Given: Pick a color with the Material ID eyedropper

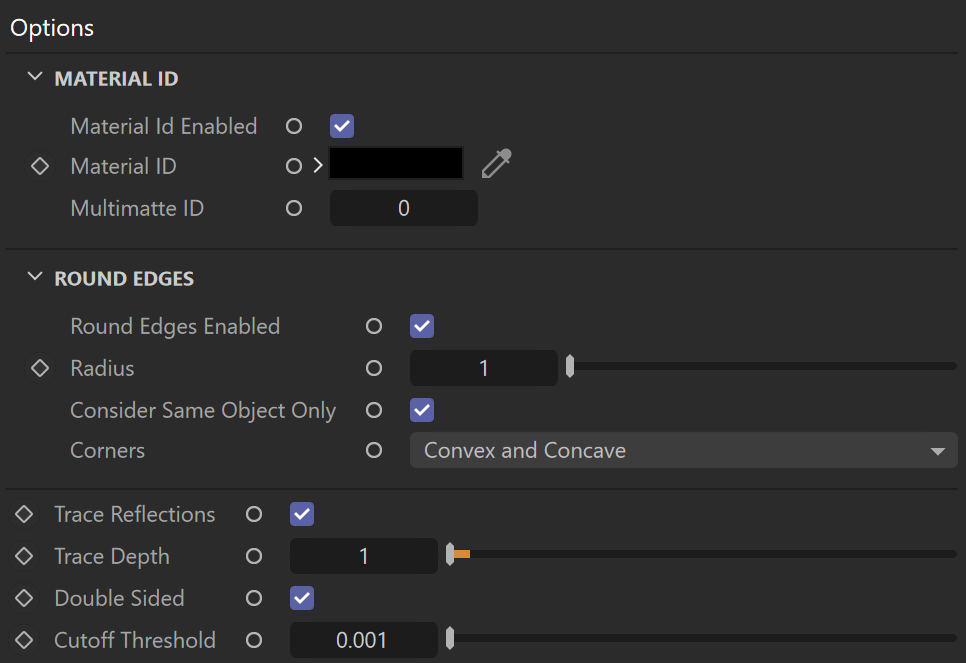Looking at the screenshot, I should [497, 163].
